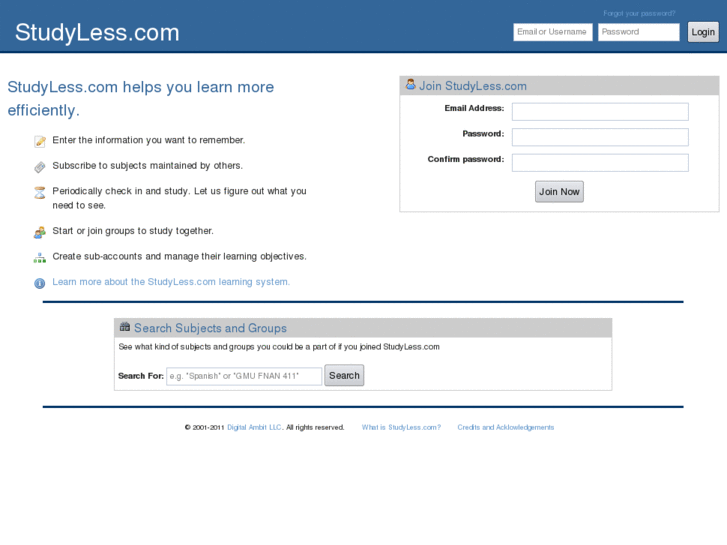Click text 'Create sub-accounts and manage their learning objectives.'
The image size is (727, 545).
click(179, 256)
